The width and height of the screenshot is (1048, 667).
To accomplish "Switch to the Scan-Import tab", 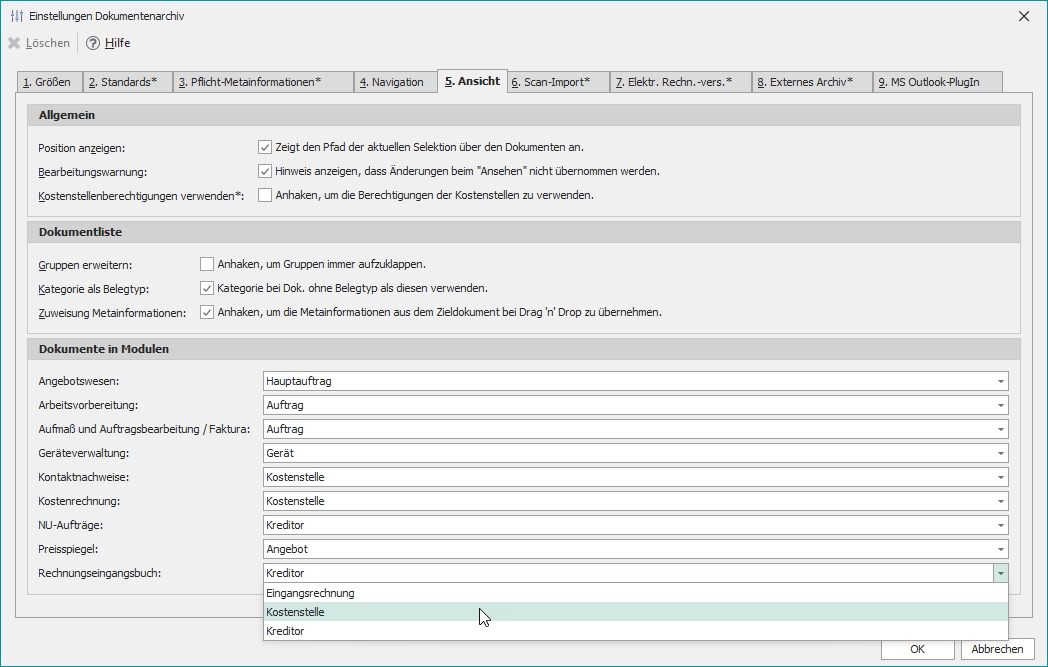I will point(557,82).
